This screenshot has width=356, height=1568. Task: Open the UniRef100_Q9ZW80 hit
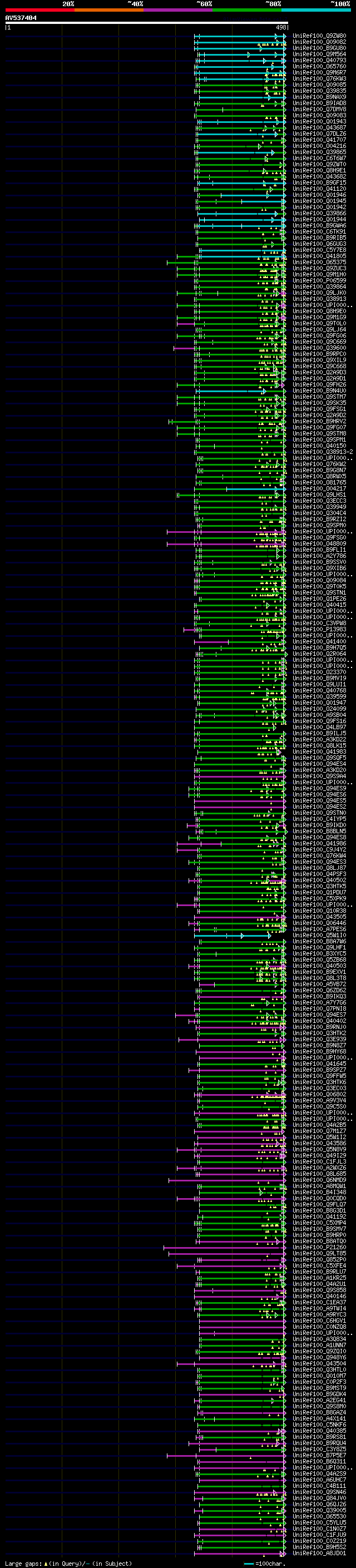tap(319, 36)
